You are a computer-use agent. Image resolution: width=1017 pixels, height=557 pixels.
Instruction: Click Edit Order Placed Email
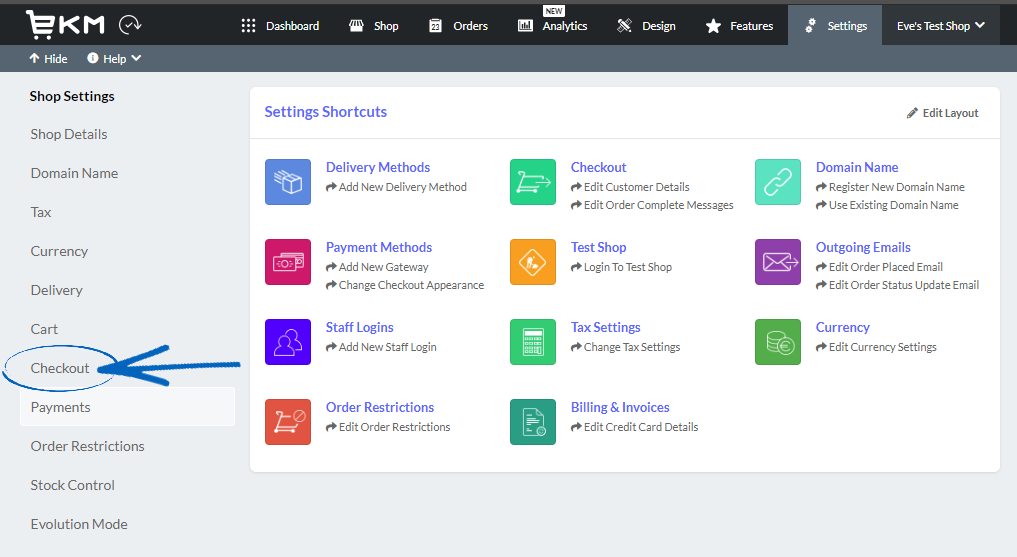(879, 267)
